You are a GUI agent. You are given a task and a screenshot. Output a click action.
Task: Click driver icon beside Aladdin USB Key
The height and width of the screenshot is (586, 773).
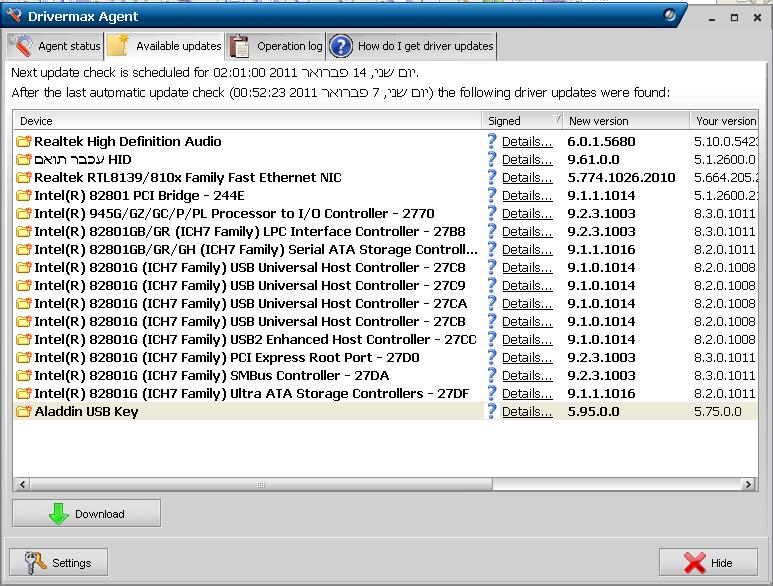[23, 412]
